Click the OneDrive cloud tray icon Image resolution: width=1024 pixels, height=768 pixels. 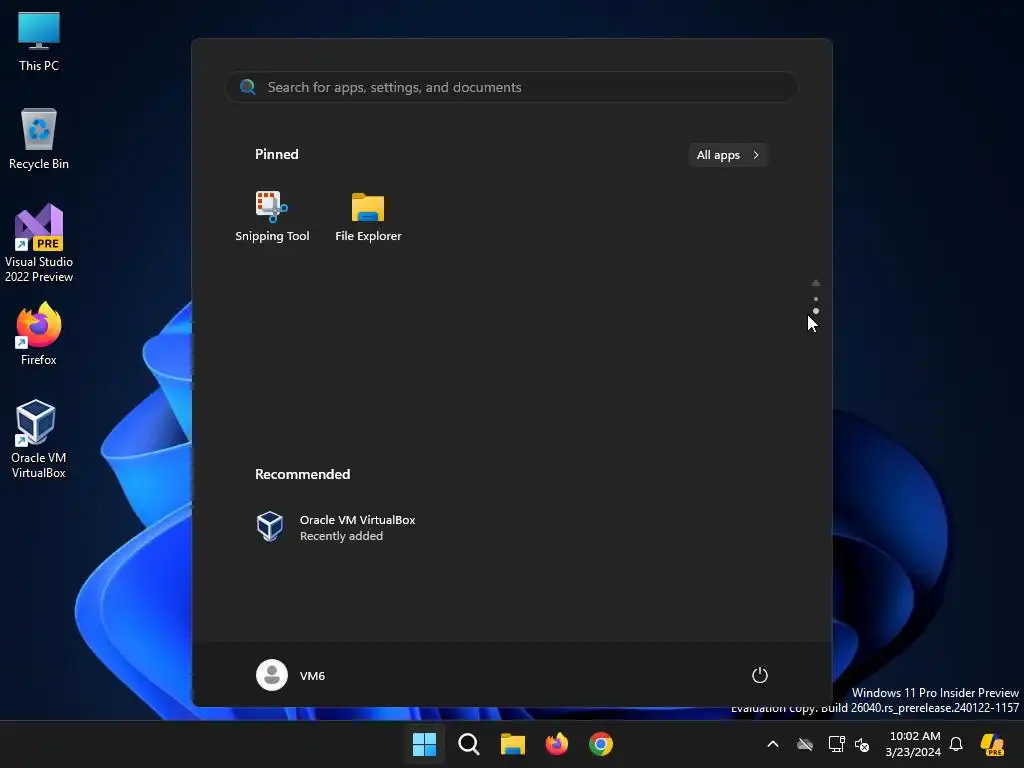tap(805, 744)
